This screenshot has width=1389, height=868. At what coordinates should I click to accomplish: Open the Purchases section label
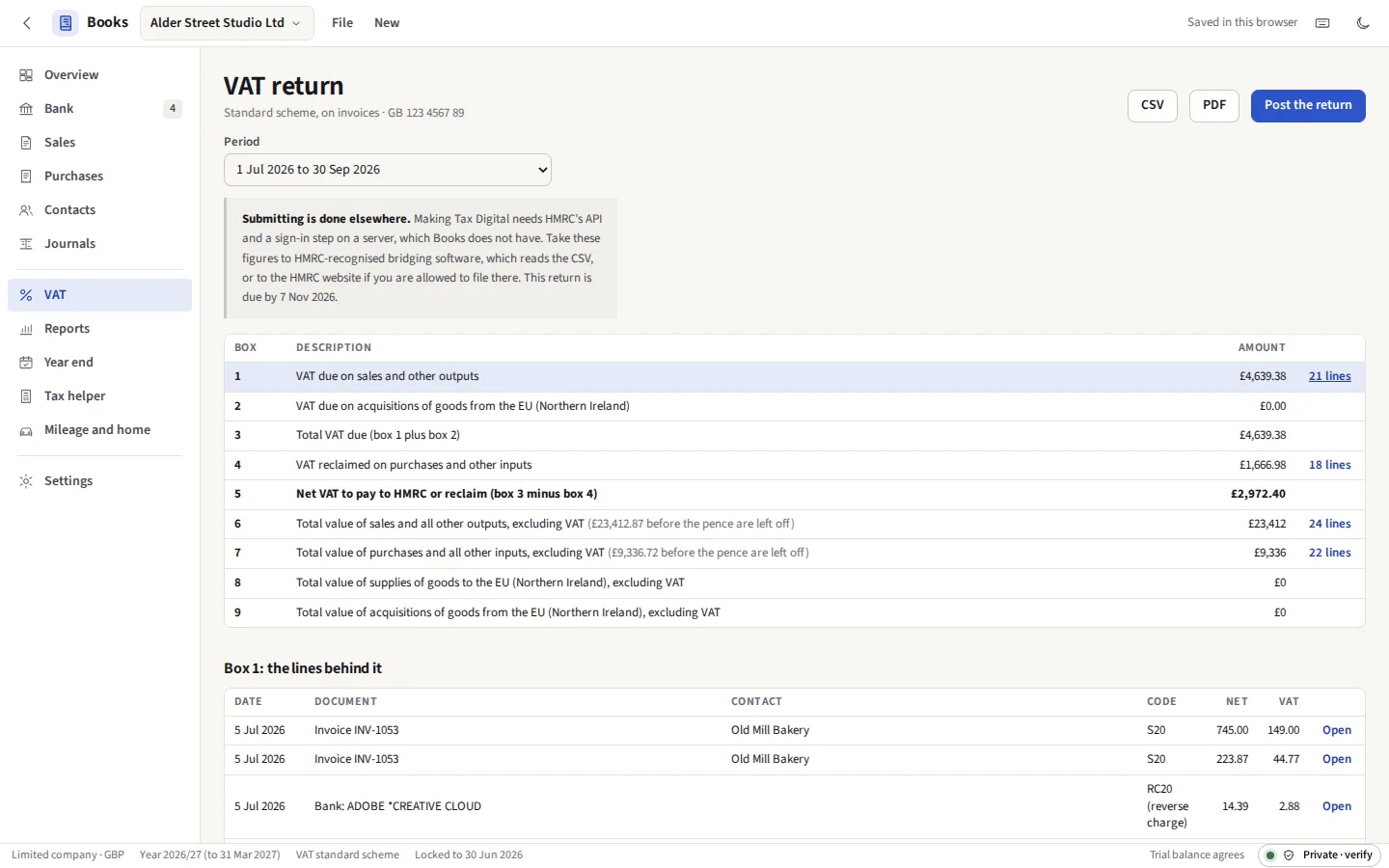click(x=73, y=176)
